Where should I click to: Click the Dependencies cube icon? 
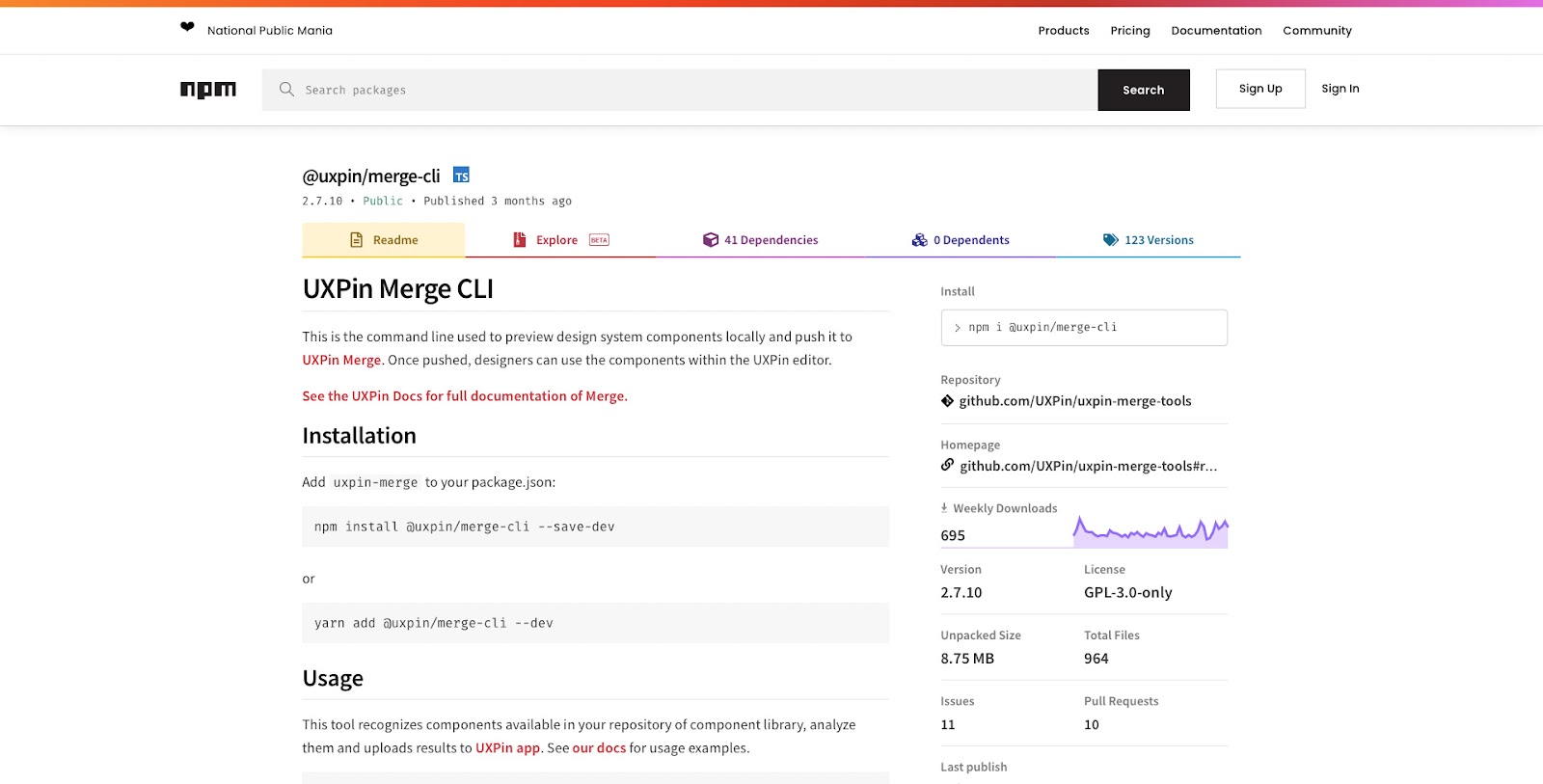click(x=711, y=240)
